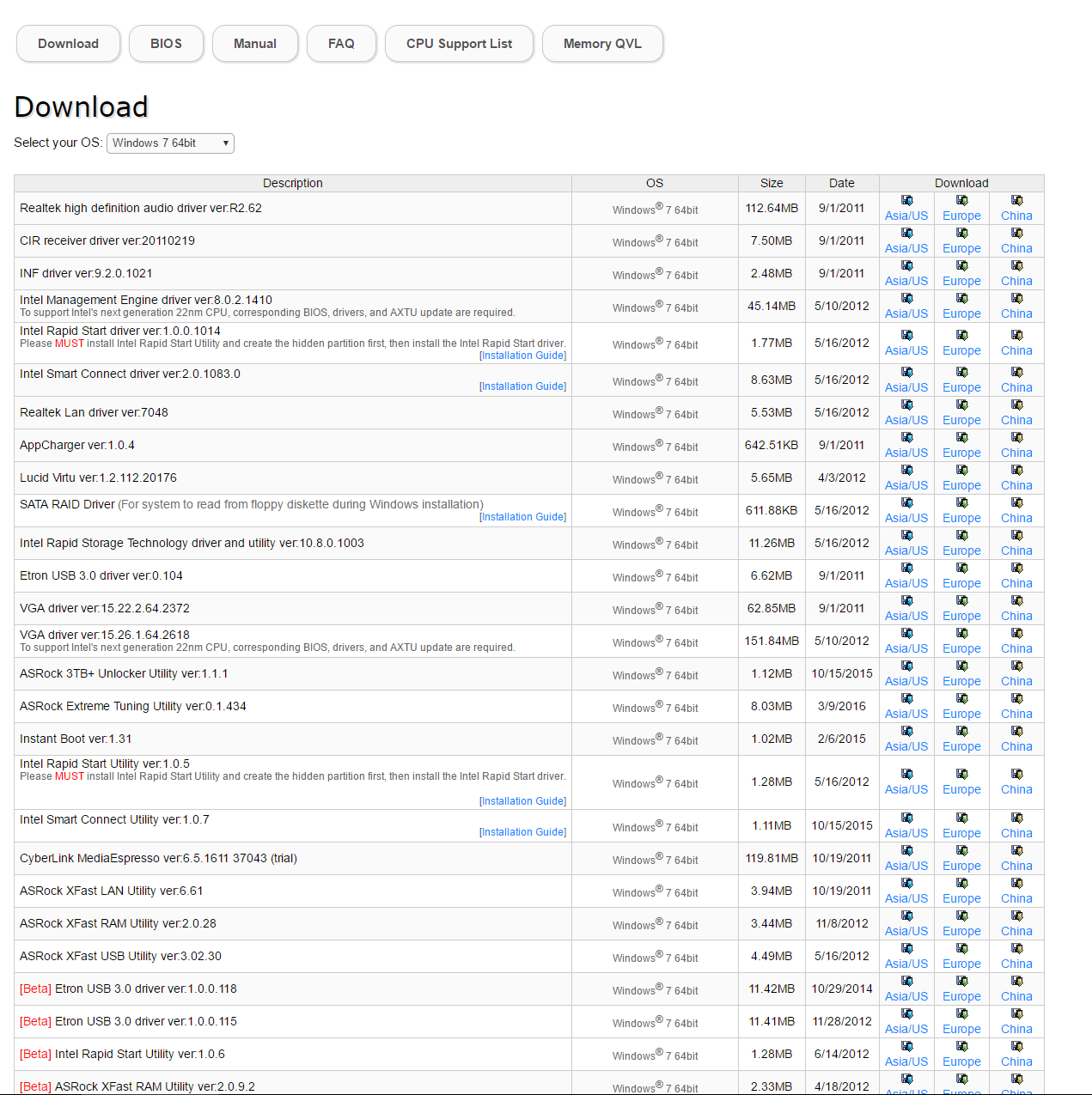Click Asia/US download icon for Intel Smart Connect Utility
This screenshot has width=1092, height=1095.
click(x=906, y=818)
